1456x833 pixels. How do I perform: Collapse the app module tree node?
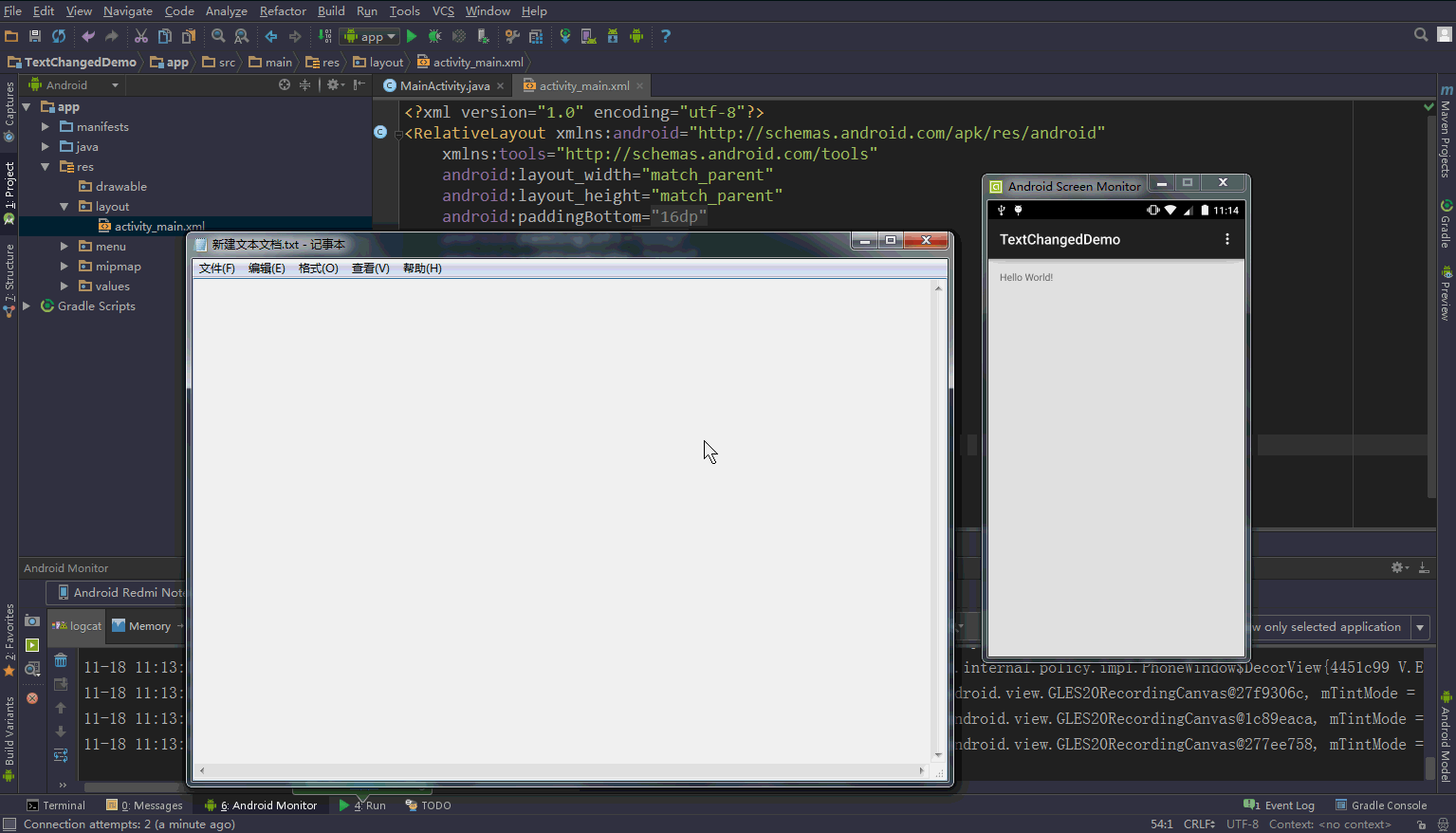click(x=27, y=107)
